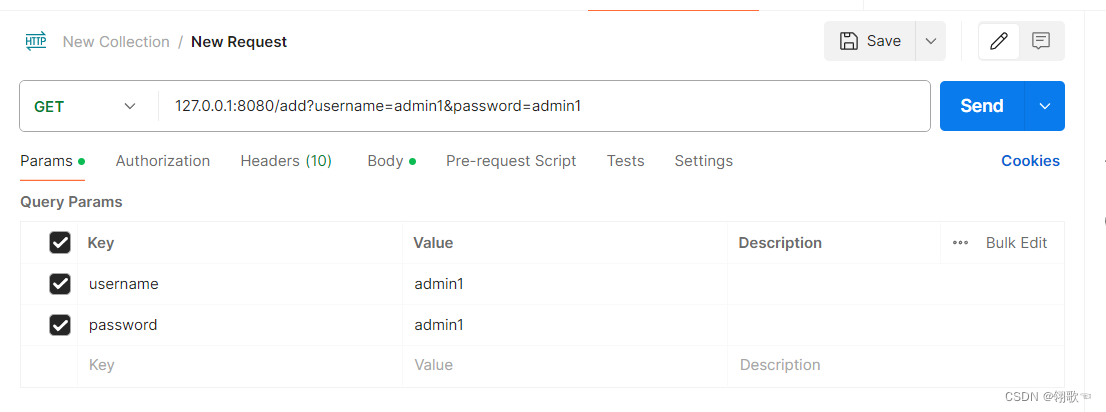The height and width of the screenshot is (412, 1106).
Task: Expand the Save options arrow
Action: point(931,41)
